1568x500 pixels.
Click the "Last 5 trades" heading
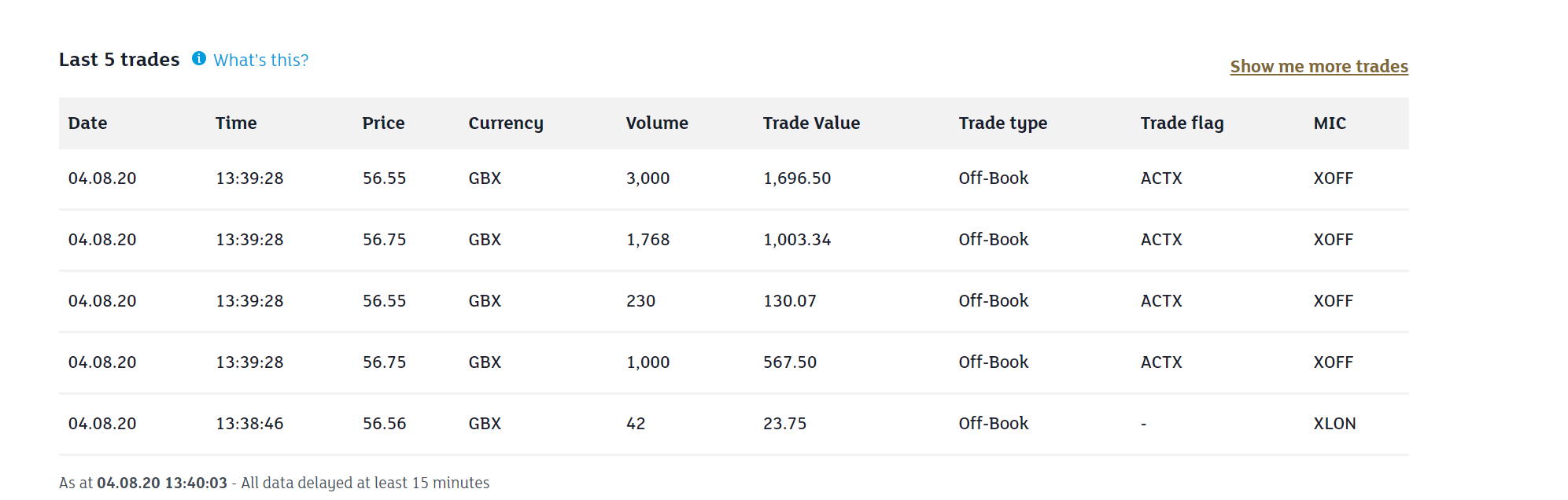point(120,60)
